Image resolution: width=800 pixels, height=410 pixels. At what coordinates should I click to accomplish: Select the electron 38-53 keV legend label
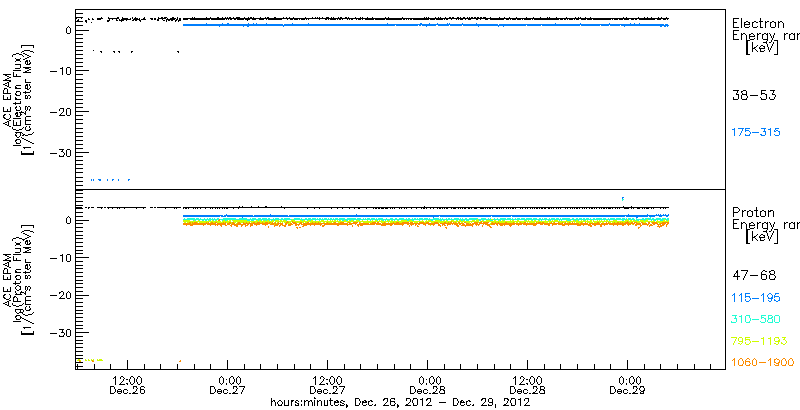click(754, 95)
